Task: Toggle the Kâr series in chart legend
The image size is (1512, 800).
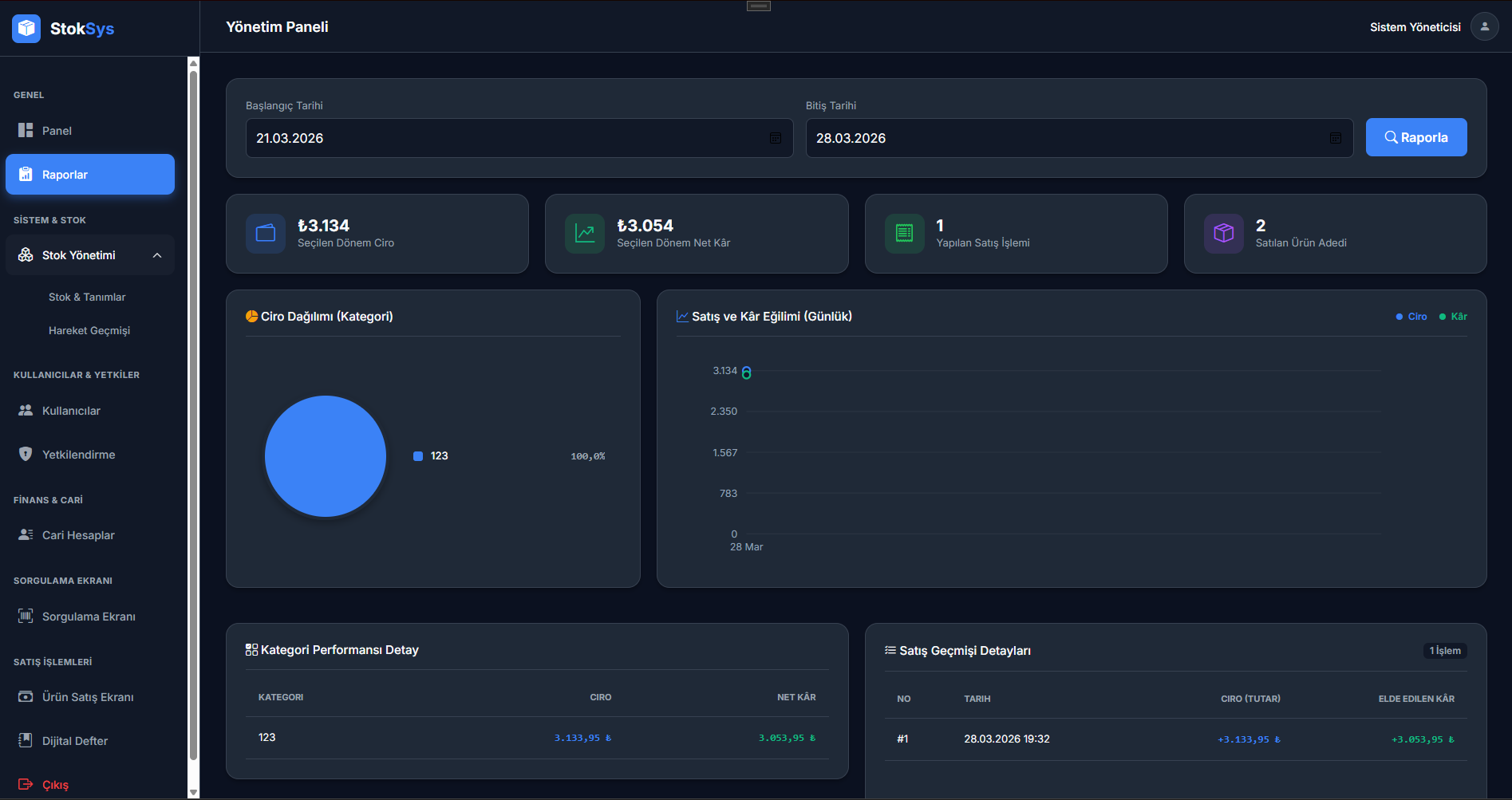Action: tap(1453, 317)
